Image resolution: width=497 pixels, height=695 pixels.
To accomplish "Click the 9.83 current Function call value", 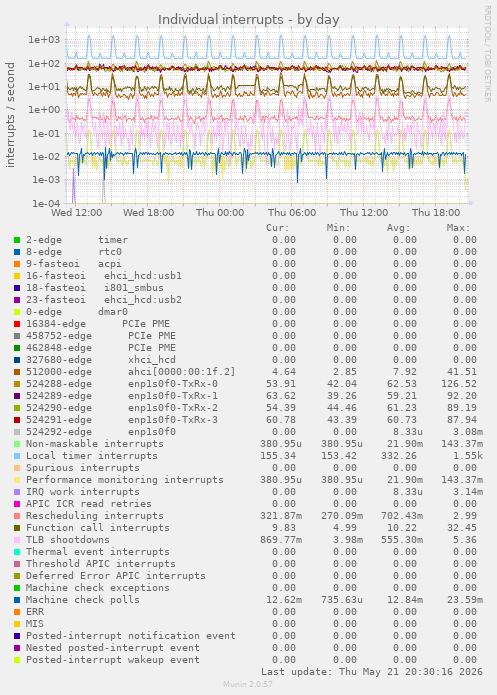I will point(284,528).
